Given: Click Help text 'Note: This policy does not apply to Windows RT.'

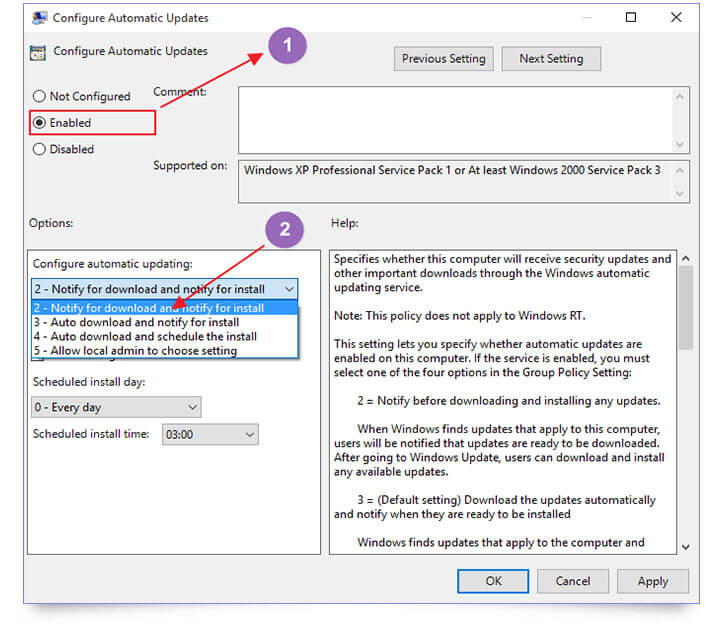Looking at the screenshot, I should [460, 316].
